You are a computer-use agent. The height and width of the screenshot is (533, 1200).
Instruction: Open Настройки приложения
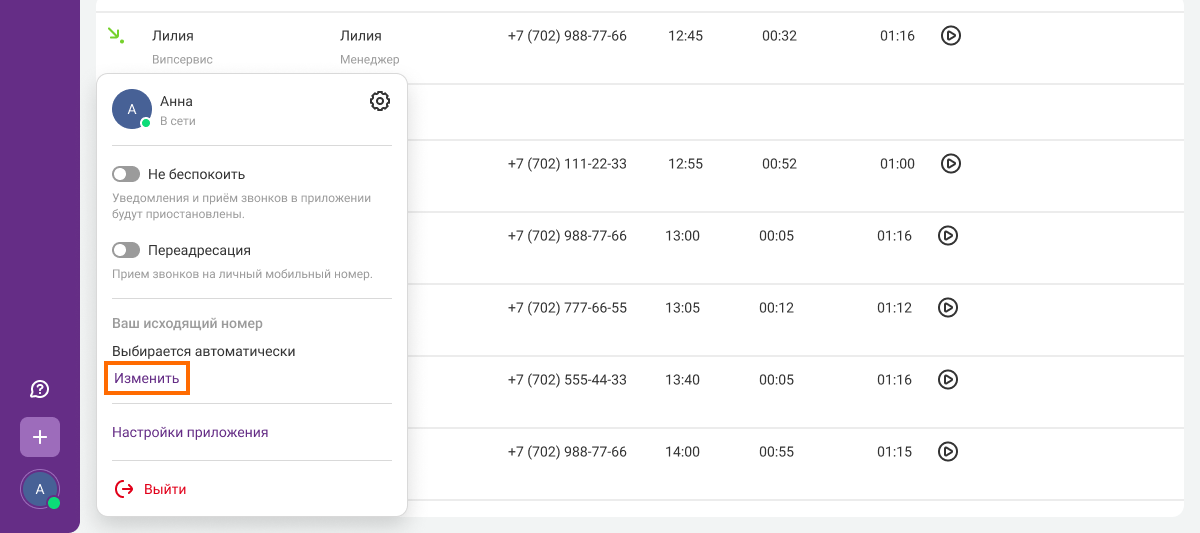pyautogui.click(x=190, y=433)
